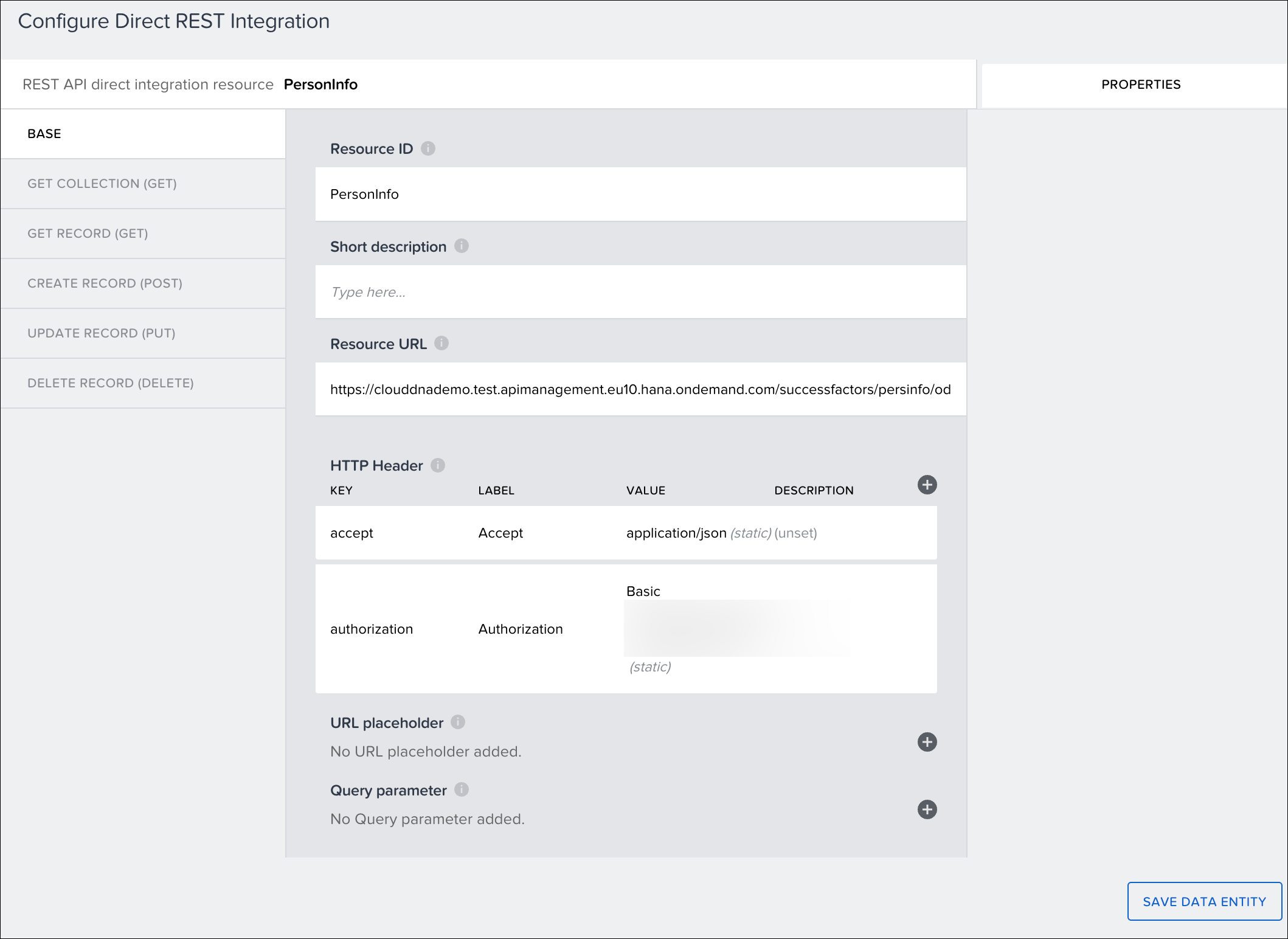This screenshot has width=1288, height=939.
Task: Click the Authorization label cell
Action: pos(521,629)
